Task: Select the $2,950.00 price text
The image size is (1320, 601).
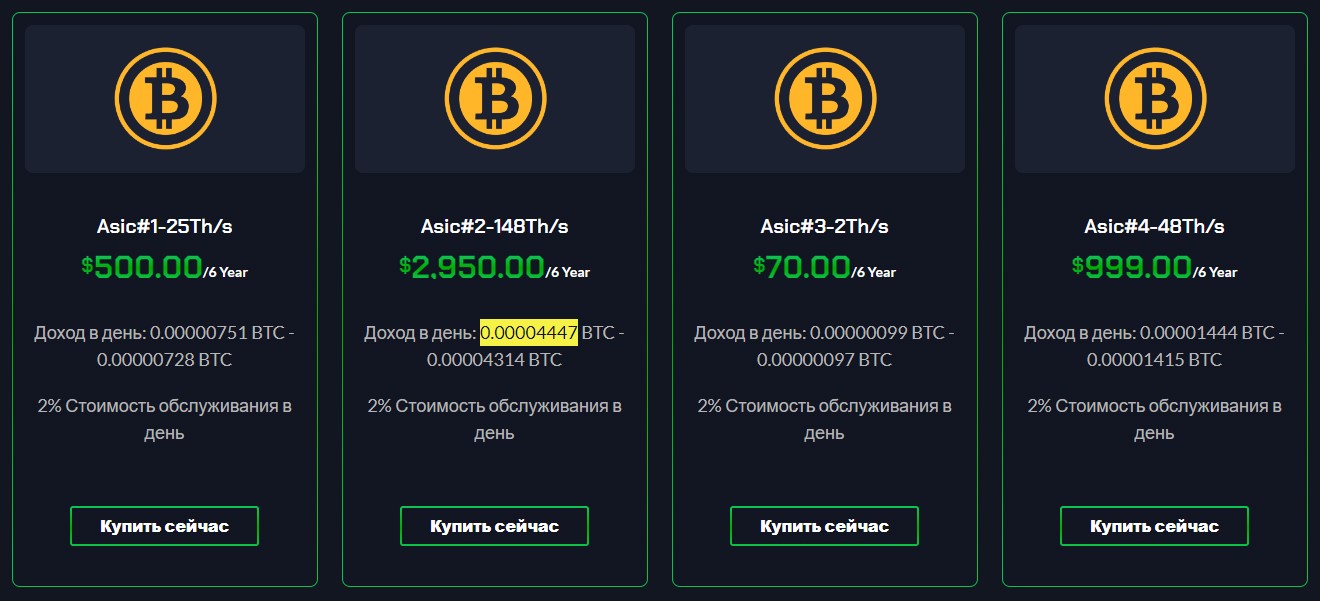Action: pyautogui.click(x=472, y=267)
